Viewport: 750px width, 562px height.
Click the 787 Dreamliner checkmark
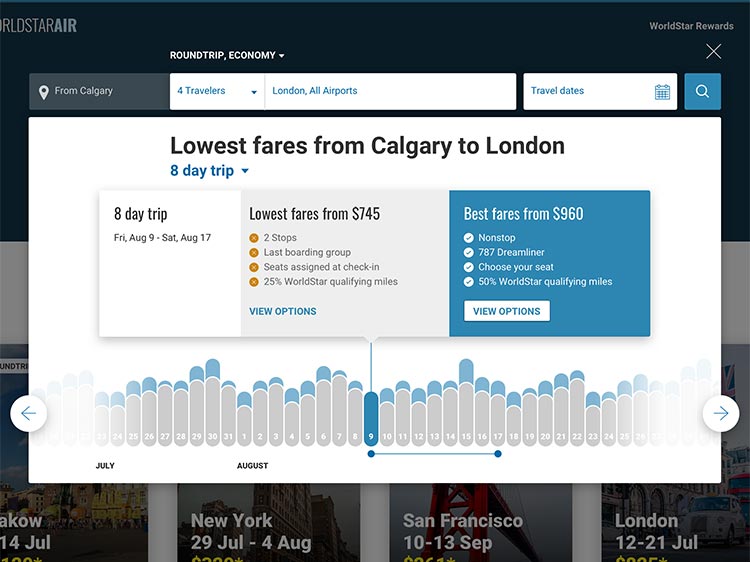coord(469,253)
